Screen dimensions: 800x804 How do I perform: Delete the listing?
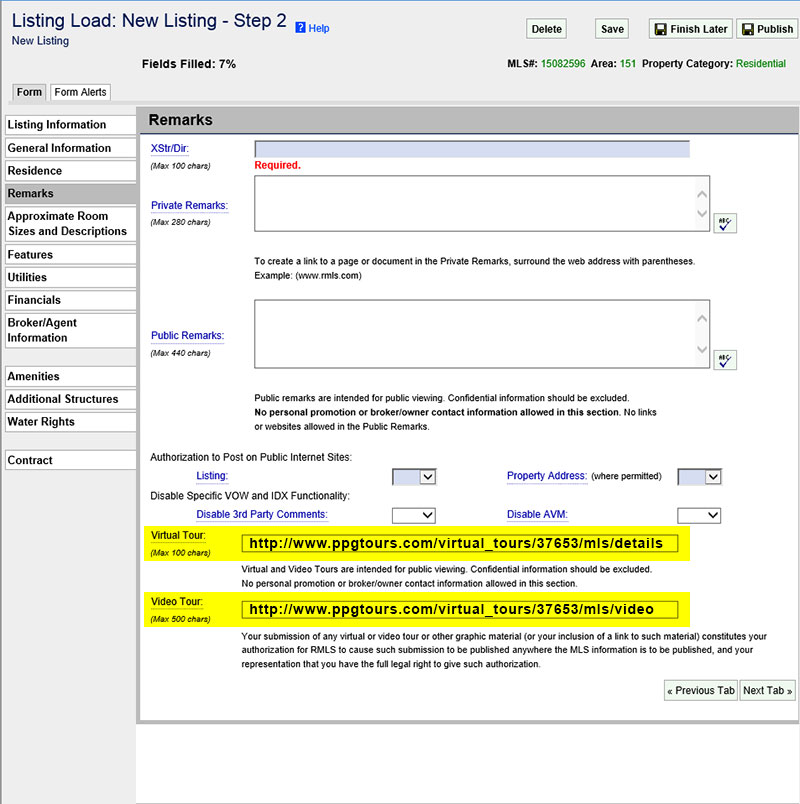click(x=546, y=29)
